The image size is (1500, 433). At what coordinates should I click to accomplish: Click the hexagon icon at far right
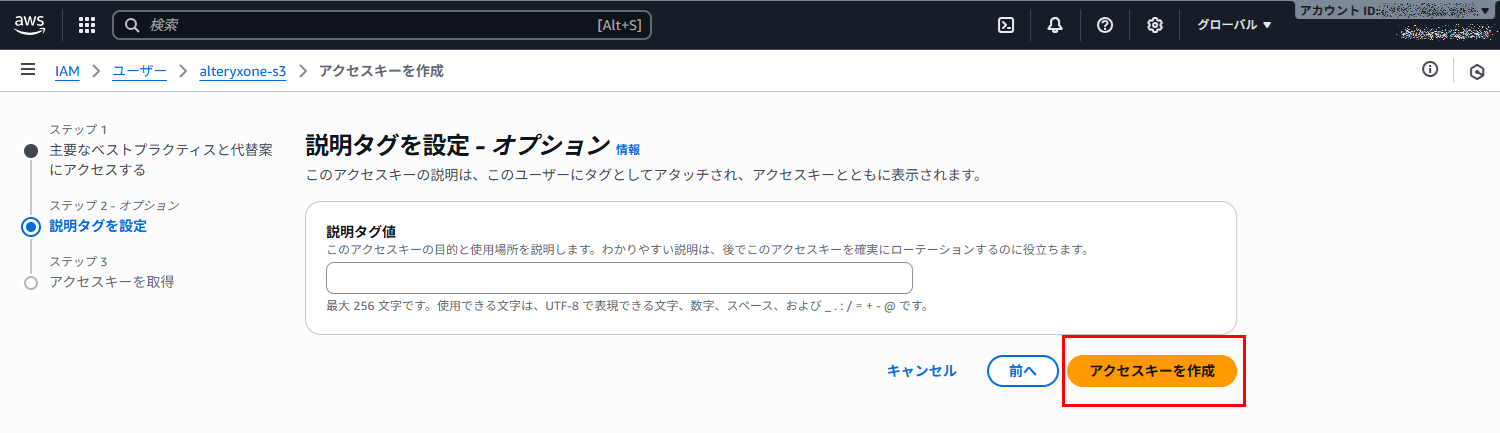point(1477,71)
